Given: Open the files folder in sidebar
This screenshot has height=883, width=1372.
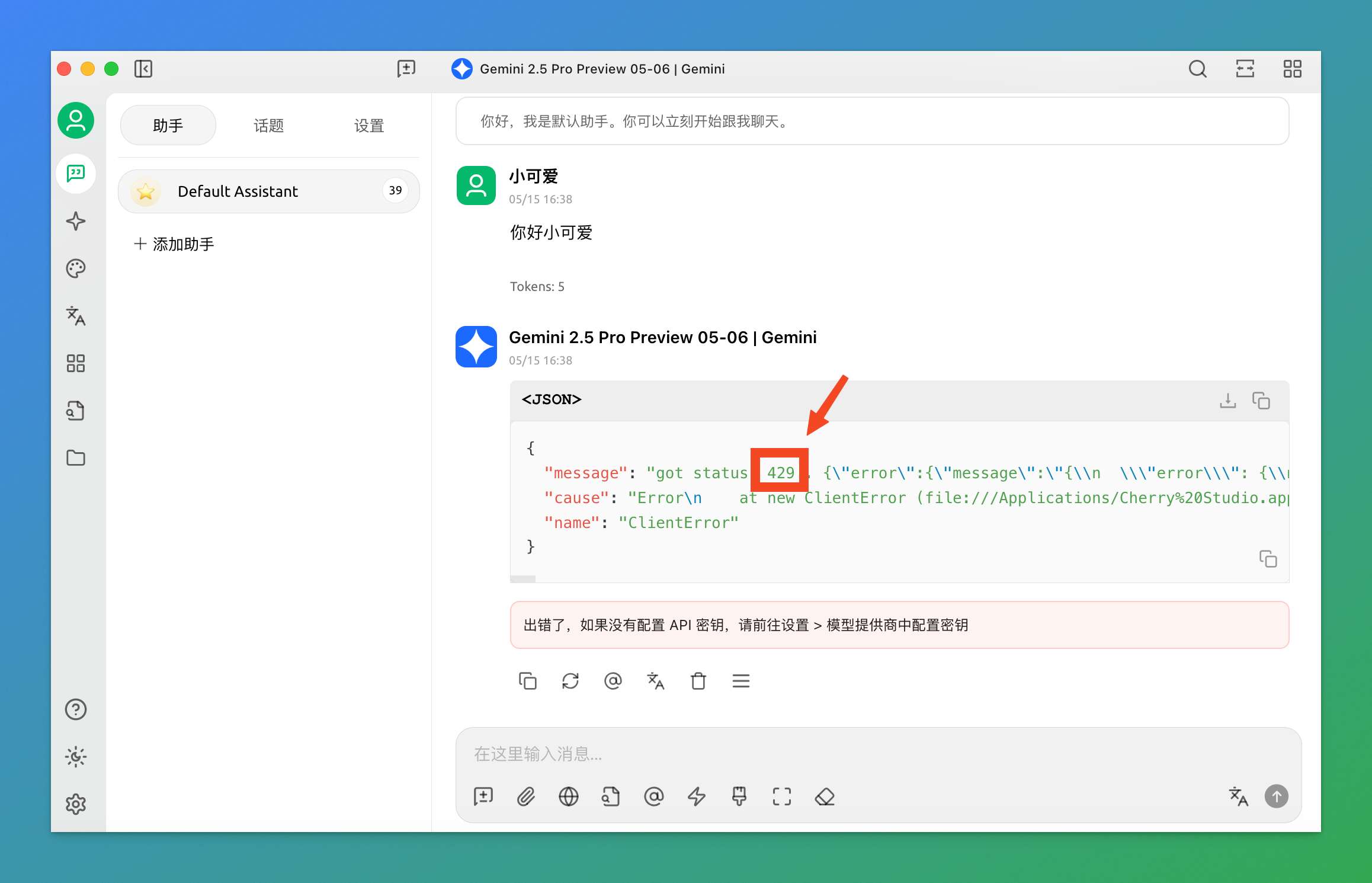Looking at the screenshot, I should (x=76, y=458).
